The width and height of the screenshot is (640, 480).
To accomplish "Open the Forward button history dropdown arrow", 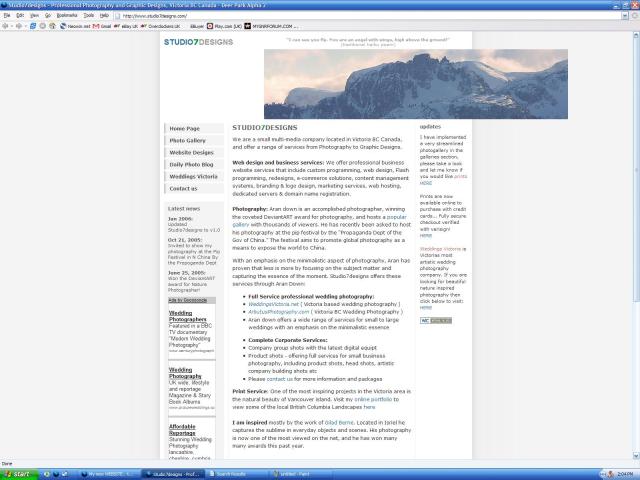I will [x=25, y=26].
